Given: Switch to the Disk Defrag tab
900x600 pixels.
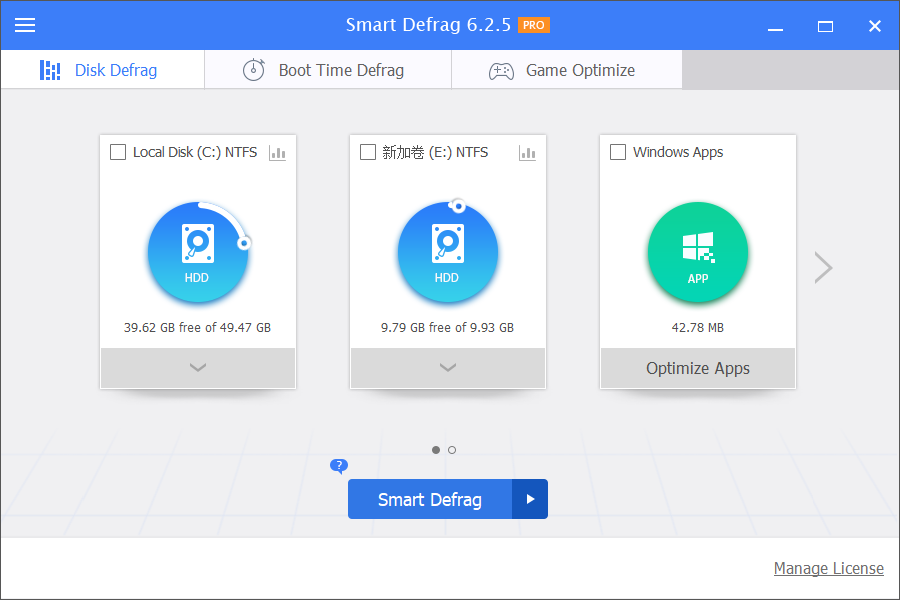Looking at the screenshot, I should tap(102, 70).
